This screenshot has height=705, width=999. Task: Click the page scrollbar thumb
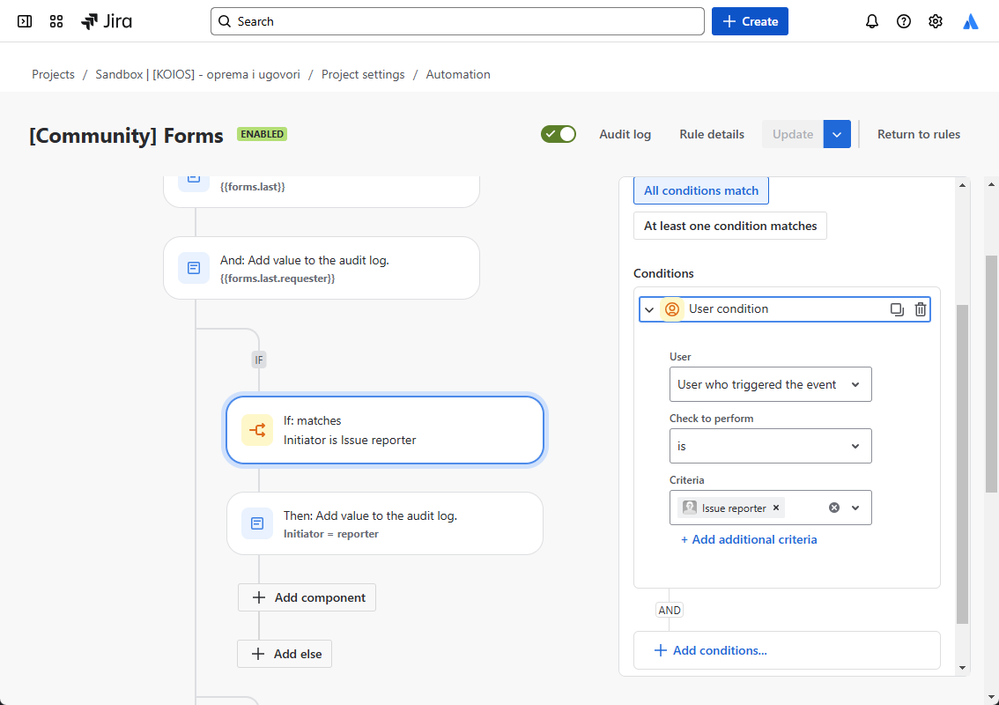[991, 374]
